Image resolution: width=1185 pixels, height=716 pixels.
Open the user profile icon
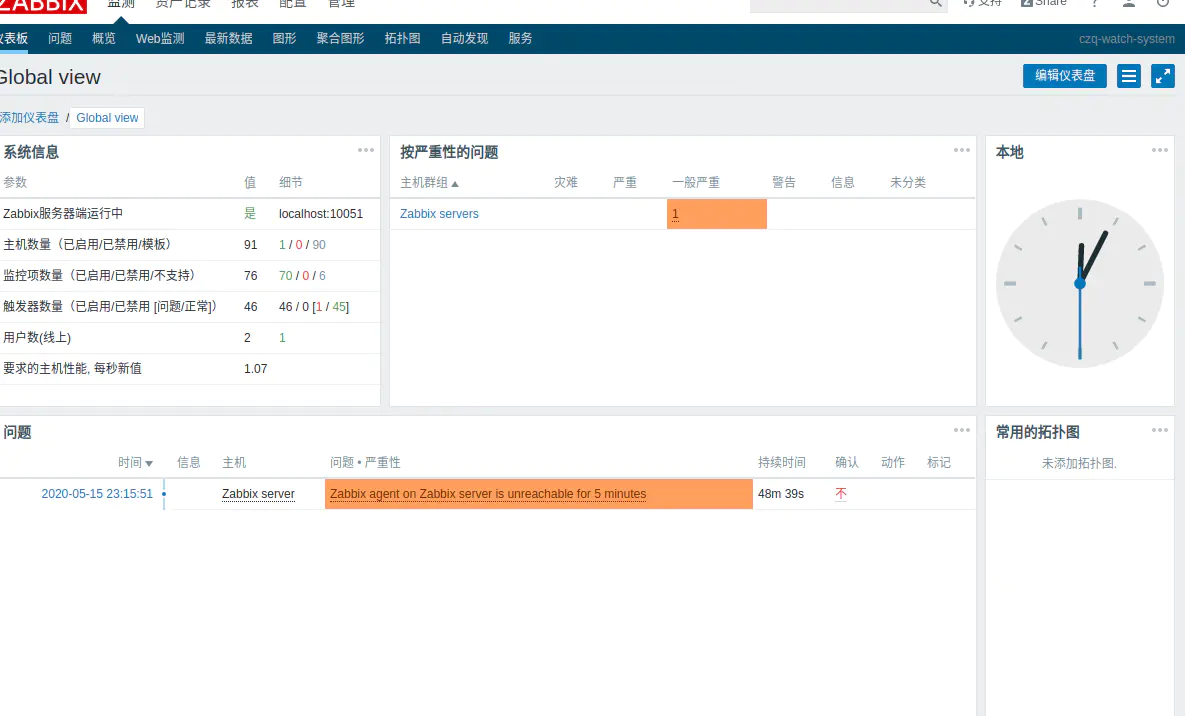pyautogui.click(x=1128, y=3)
